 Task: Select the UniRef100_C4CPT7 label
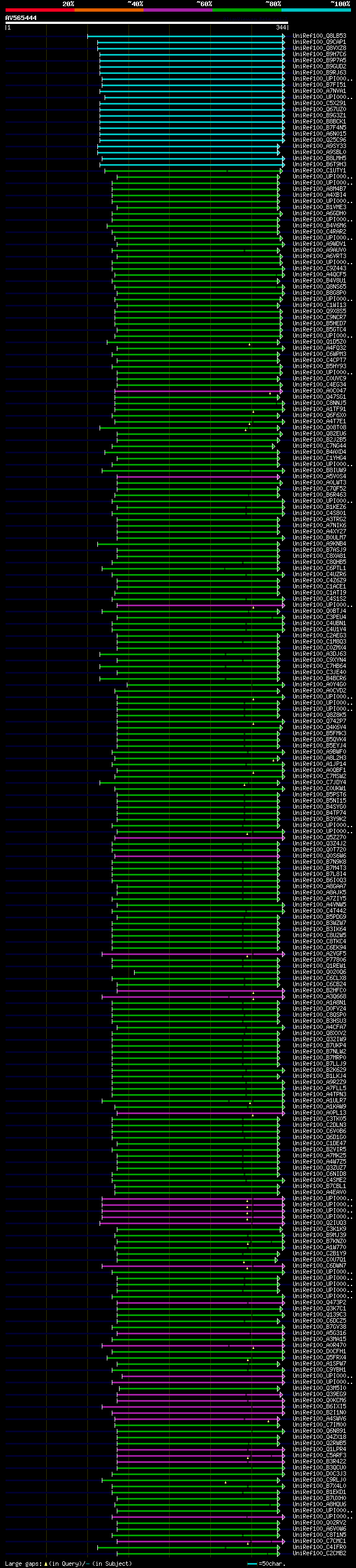[319, 360]
